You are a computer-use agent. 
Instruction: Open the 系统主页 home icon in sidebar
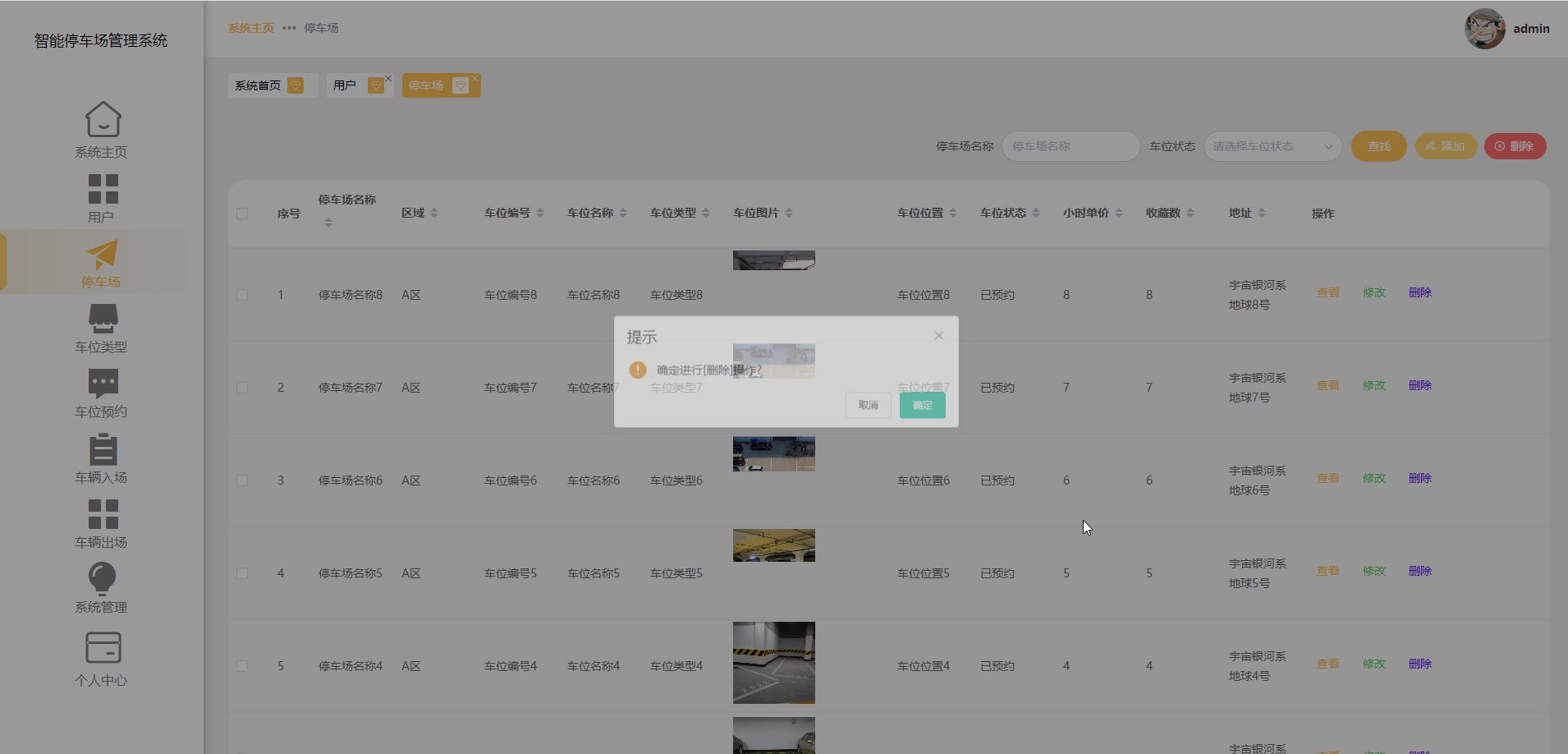[103, 120]
